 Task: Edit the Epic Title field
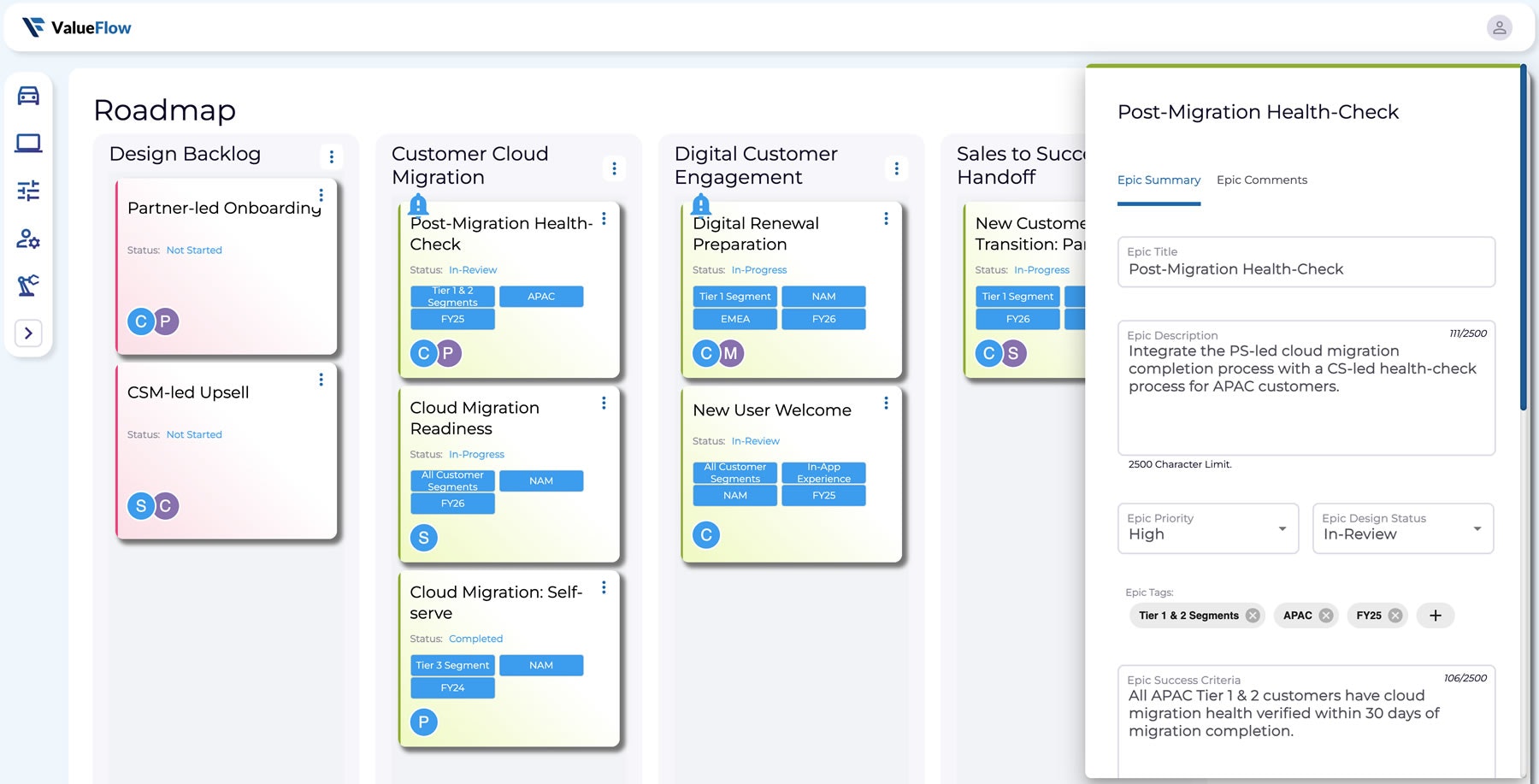tap(1306, 262)
